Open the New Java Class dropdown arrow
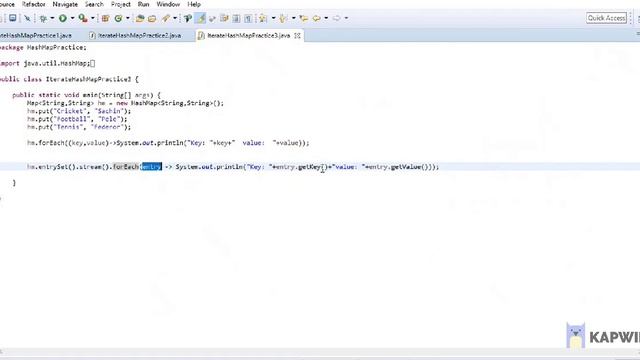 128,18
